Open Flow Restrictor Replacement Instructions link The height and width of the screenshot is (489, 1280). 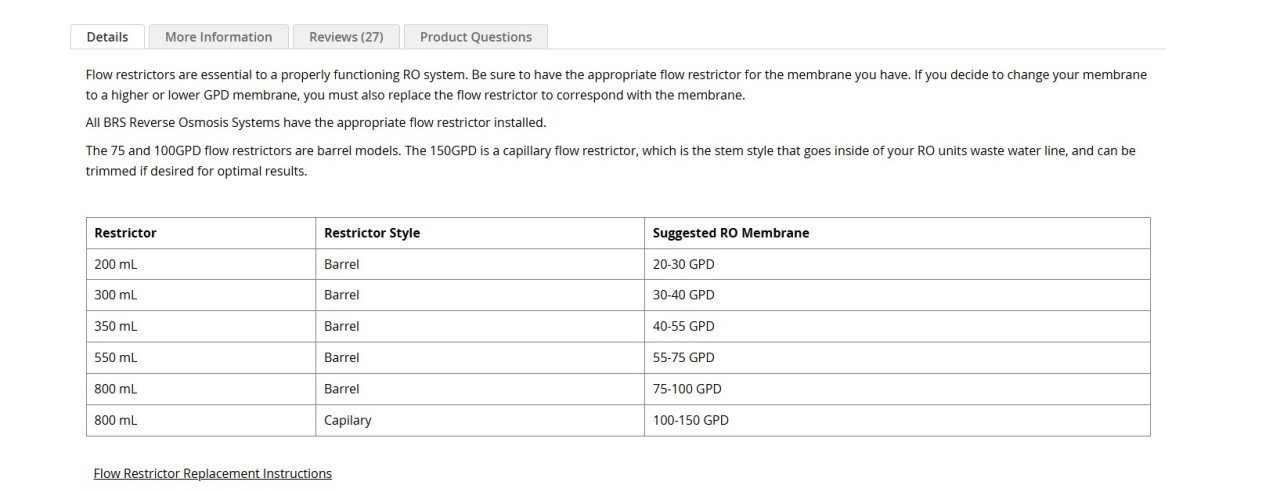click(x=212, y=473)
